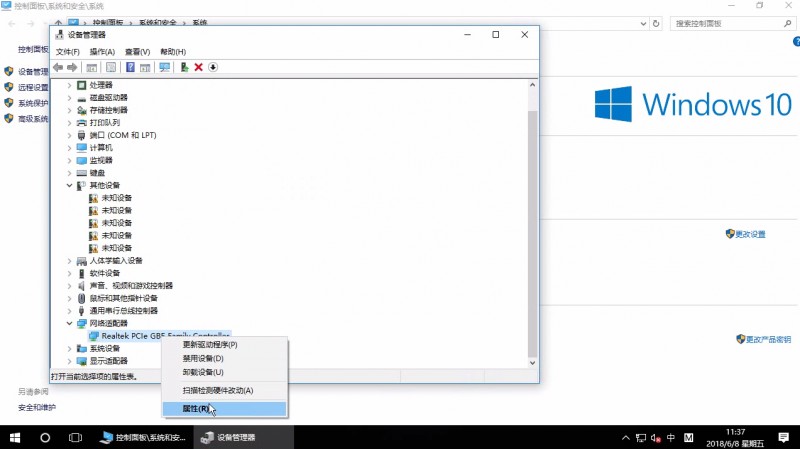Select the 处理器 processor node icon
This screenshot has width=800, height=449.
pos(81,85)
